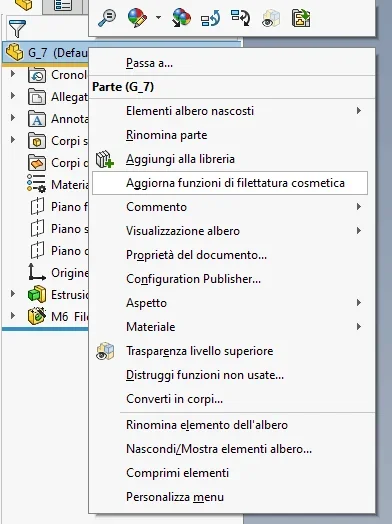Open Elementi albero nascosti submenu
The height and width of the screenshot is (524, 392).
pyautogui.click(x=232, y=111)
